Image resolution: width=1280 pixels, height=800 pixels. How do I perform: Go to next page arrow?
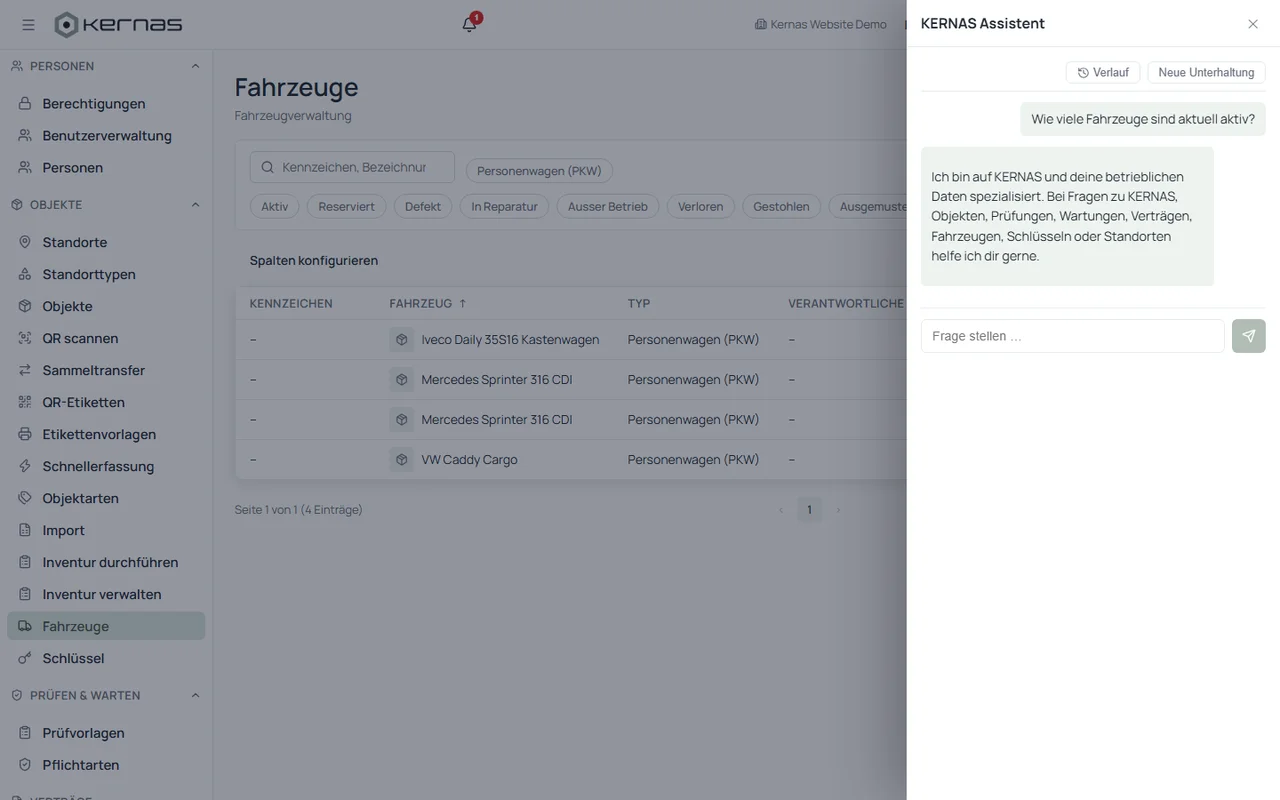pyautogui.click(x=838, y=510)
